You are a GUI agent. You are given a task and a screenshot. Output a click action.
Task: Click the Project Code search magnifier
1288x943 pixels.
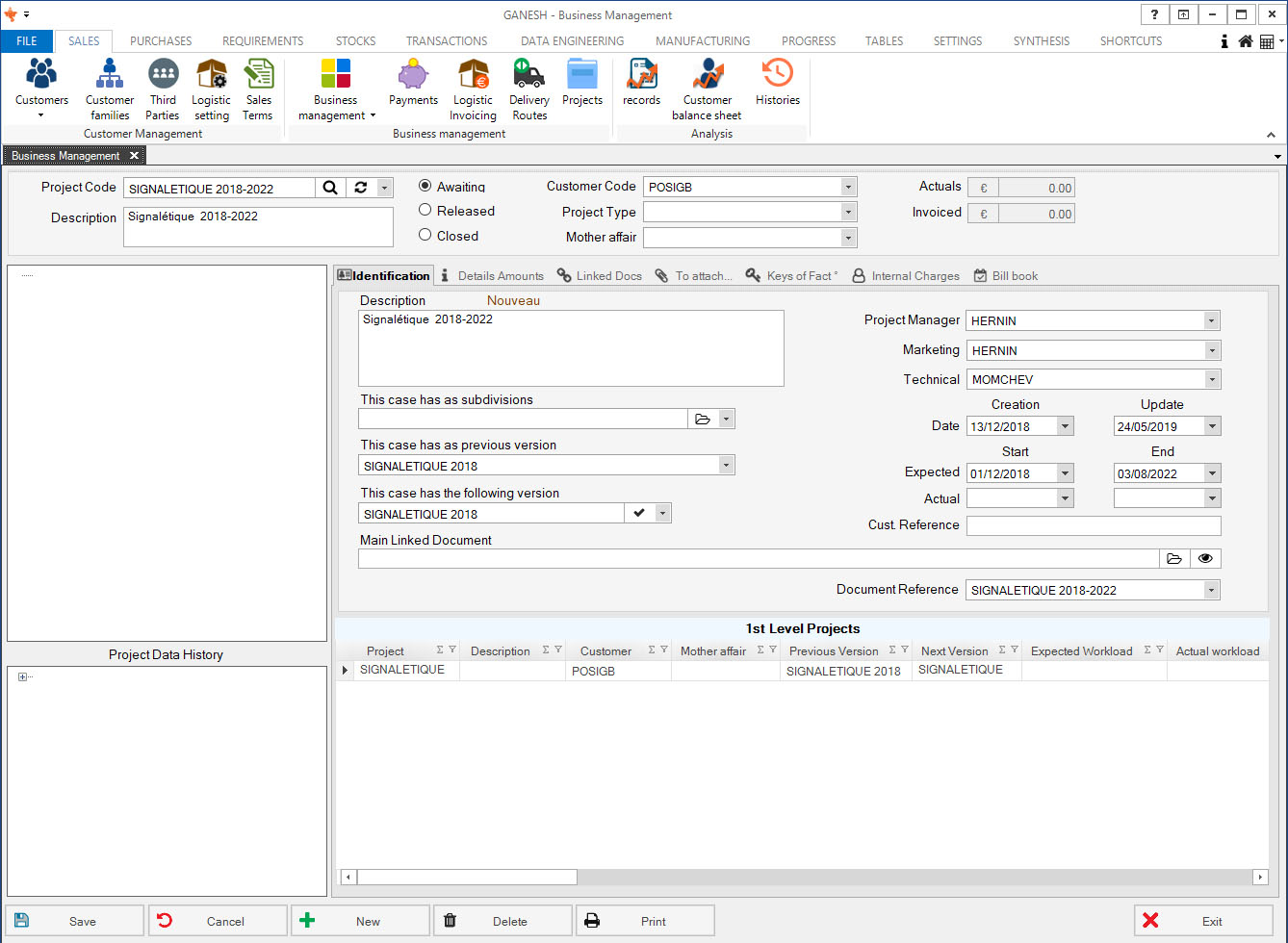[x=330, y=188]
